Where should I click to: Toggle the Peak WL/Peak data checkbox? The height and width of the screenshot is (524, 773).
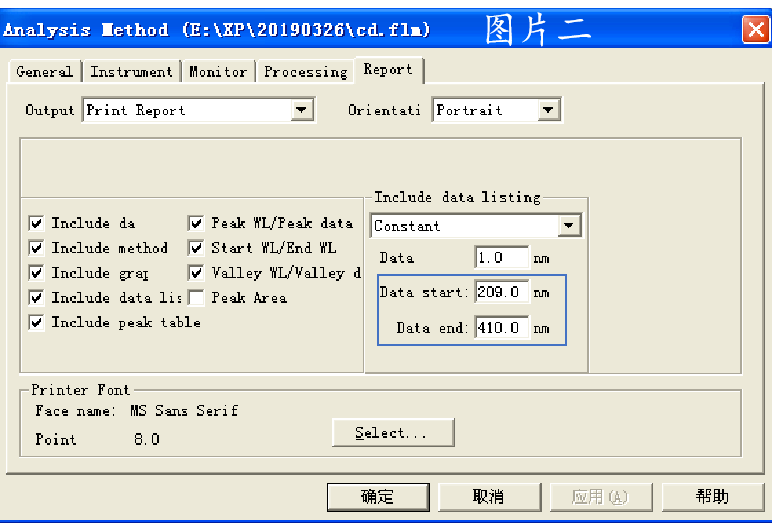pos(196,223)
